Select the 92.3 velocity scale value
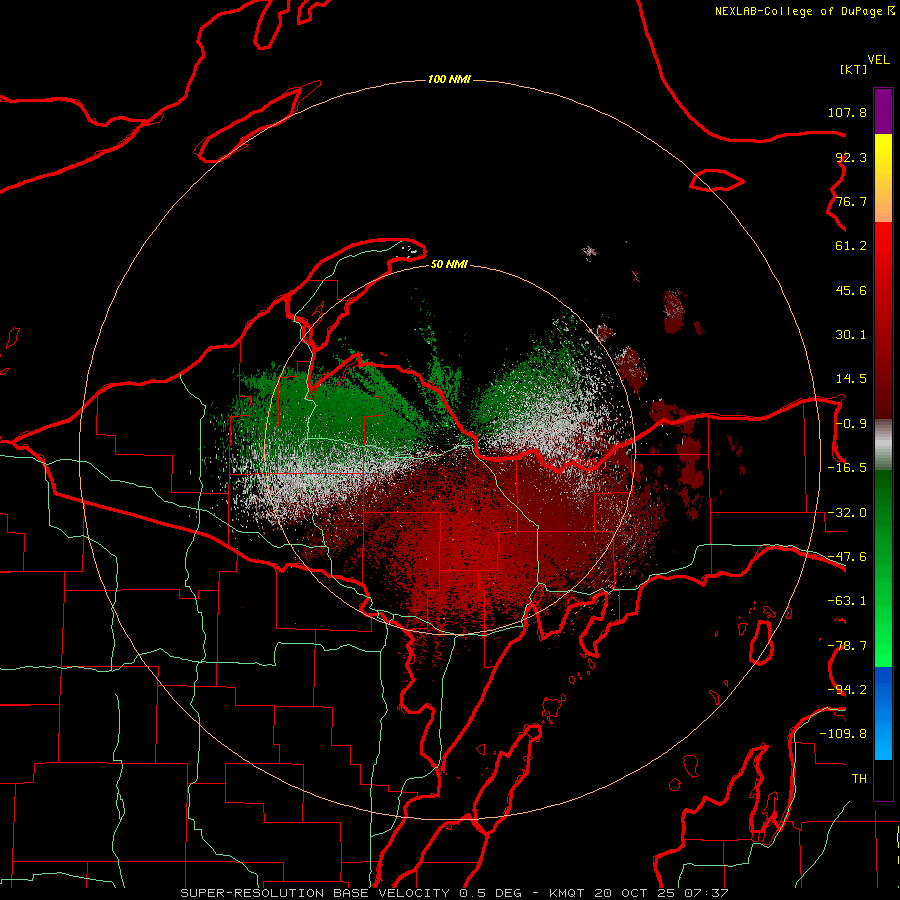Viewport: 900px width, 900px height. pyautogui.click(x=851, y=157)
